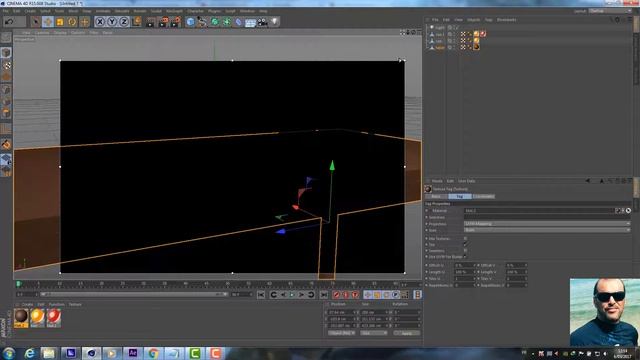Click the Coordinate System cube icon

[x=136, y=22]
